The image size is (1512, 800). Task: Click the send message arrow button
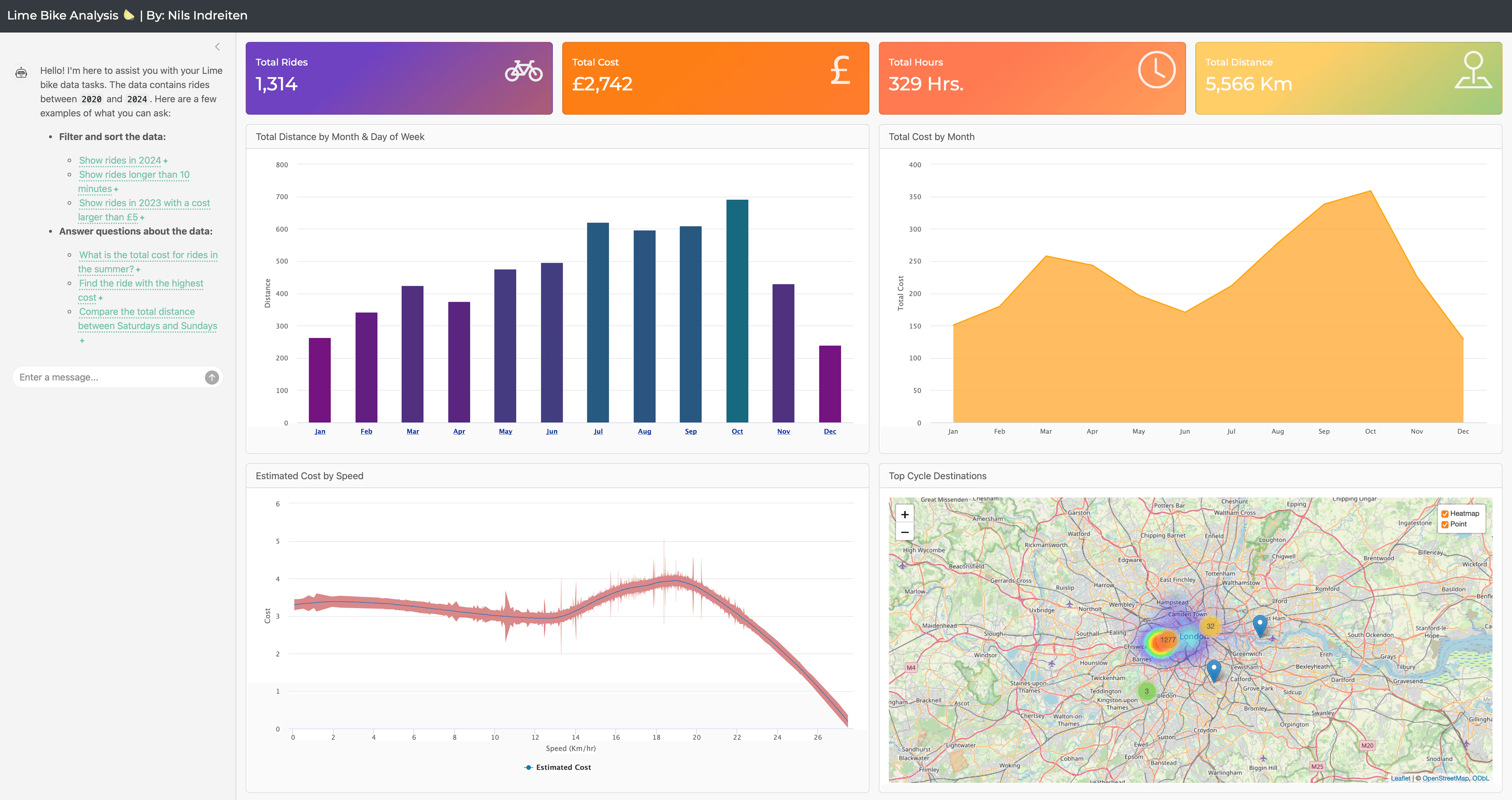click(212, 378)
